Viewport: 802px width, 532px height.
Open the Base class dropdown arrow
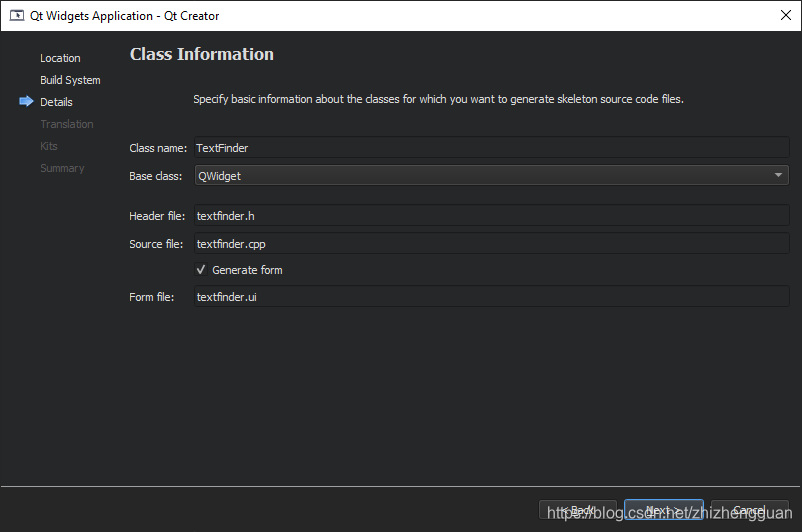(778, 175)
